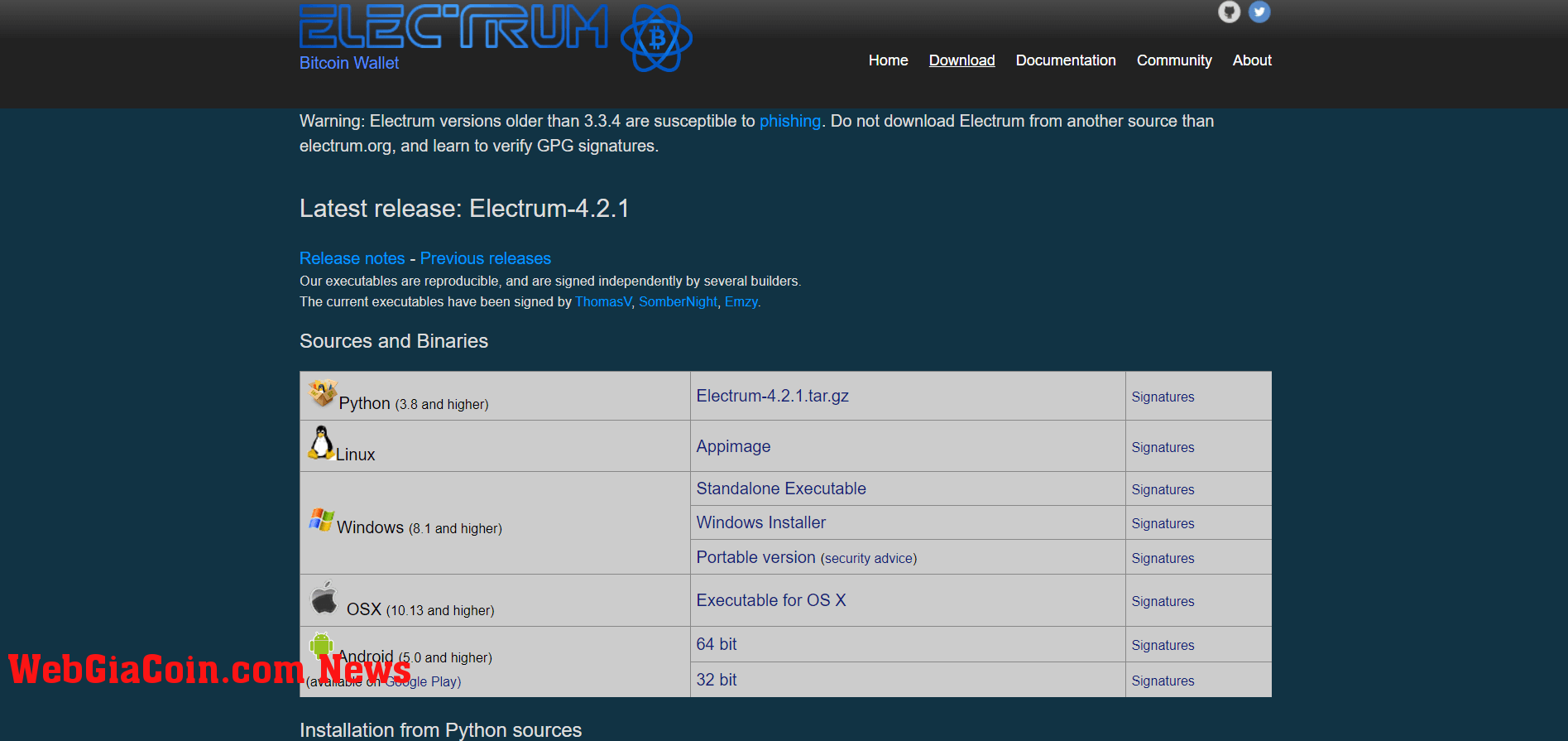Viewport: 1568px width, 741px height.
Task: Click the 'Sources and Binaries' heading
Action: [x=394, y=341]
